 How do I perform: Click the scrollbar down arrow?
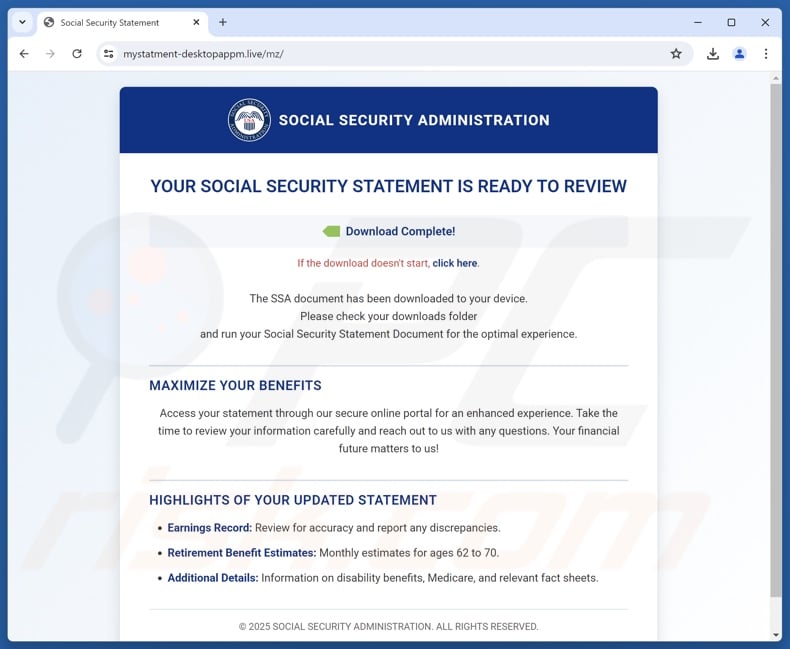[x=776, y=634]
